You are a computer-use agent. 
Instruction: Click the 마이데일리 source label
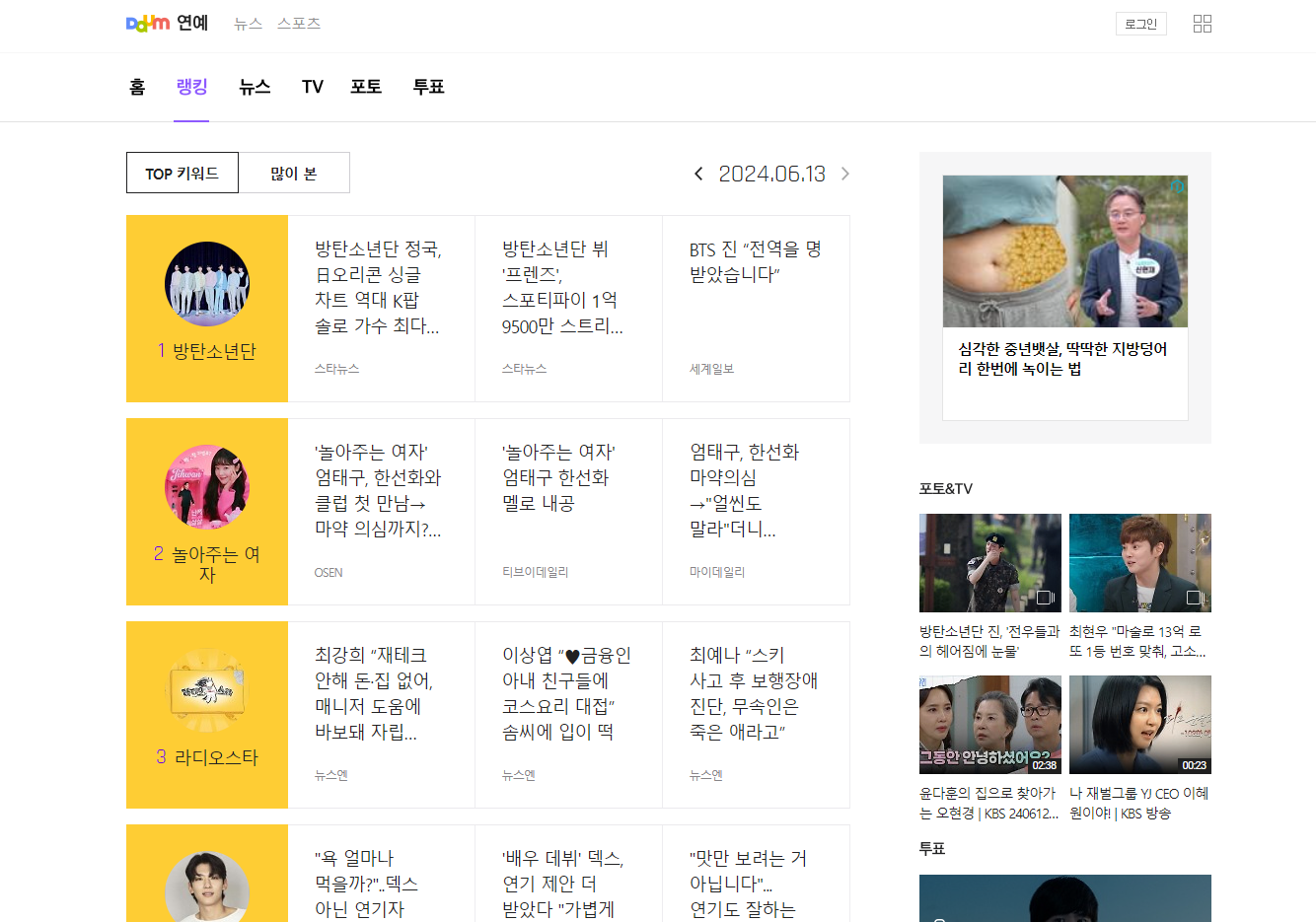coord(717,572)
